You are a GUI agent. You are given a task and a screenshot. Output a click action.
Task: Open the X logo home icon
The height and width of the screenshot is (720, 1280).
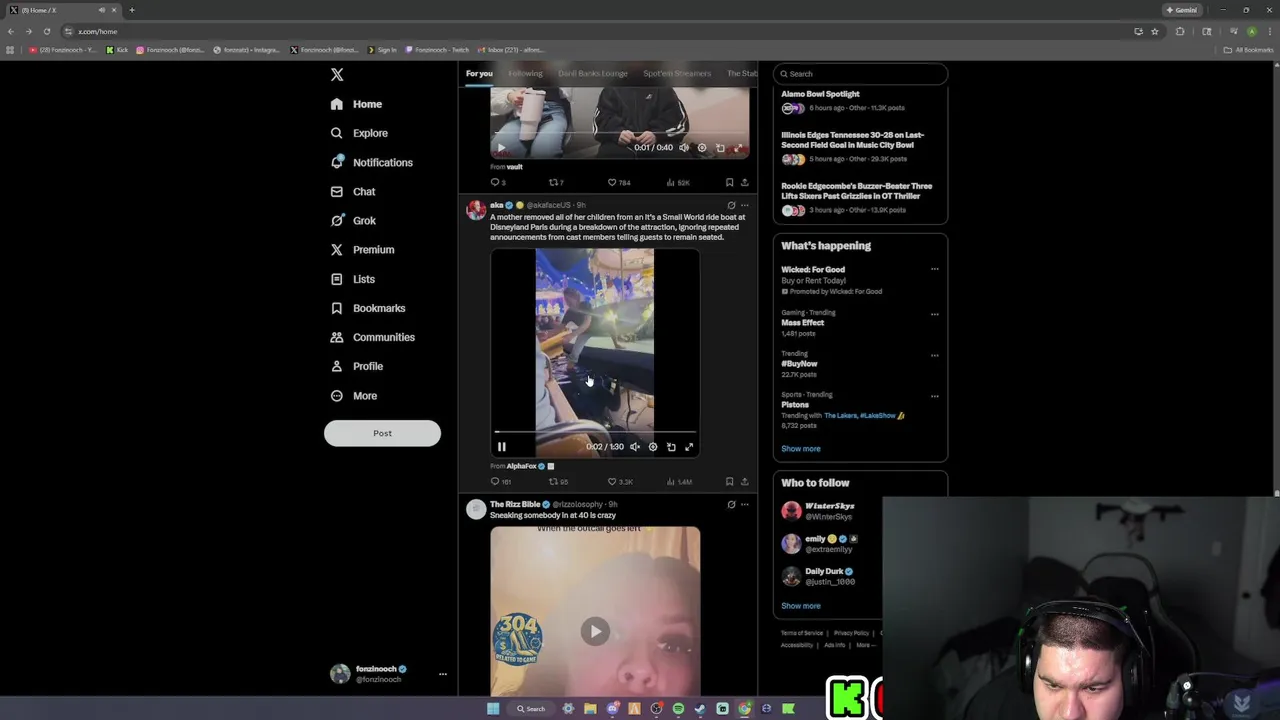337,75
